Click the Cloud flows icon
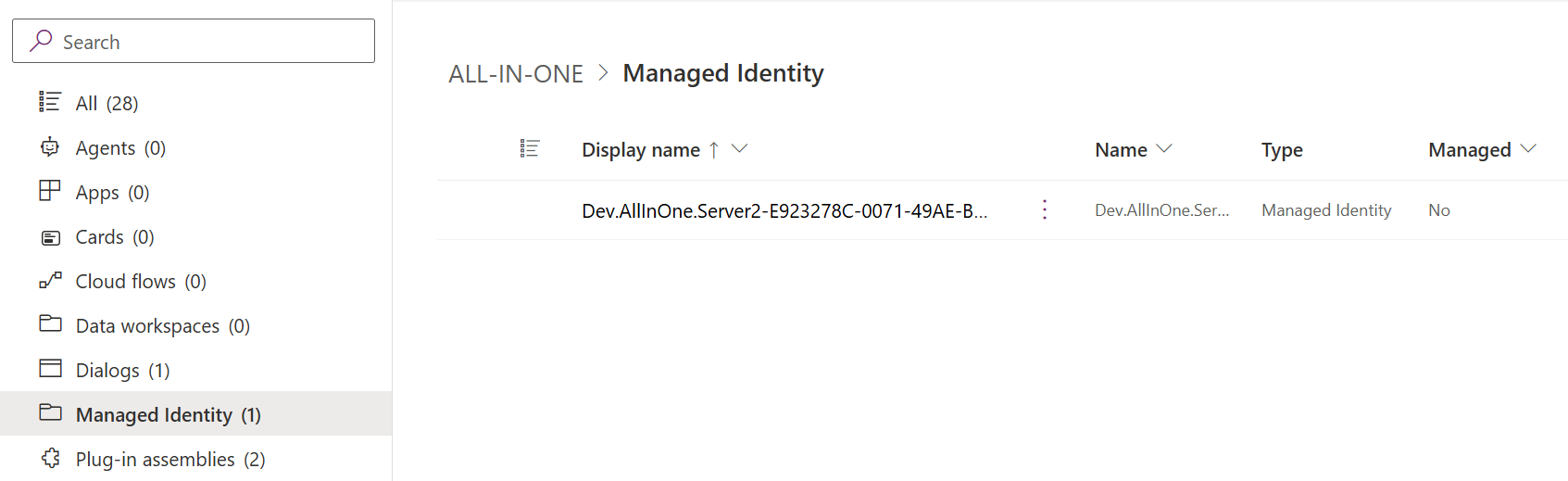This screenshot has width=1568, height=481. [x=50, y=280]
